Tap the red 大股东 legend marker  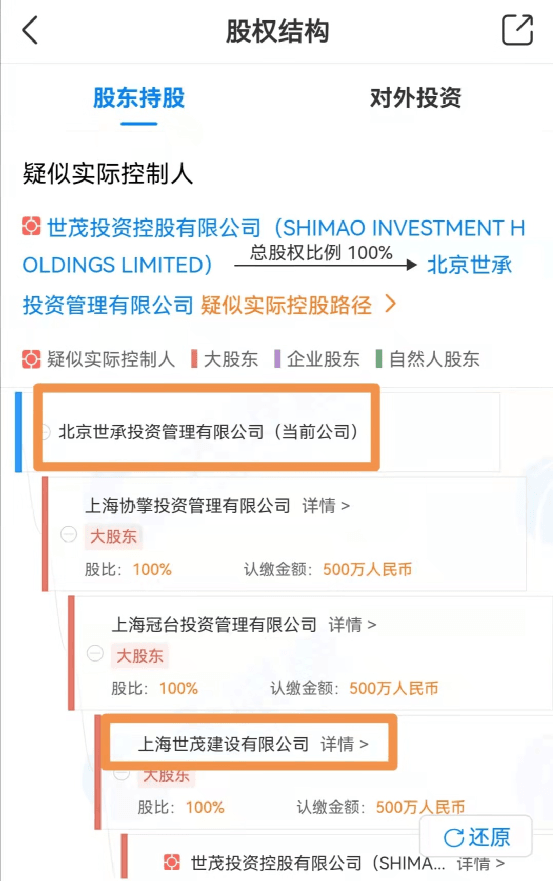point(194,358)
